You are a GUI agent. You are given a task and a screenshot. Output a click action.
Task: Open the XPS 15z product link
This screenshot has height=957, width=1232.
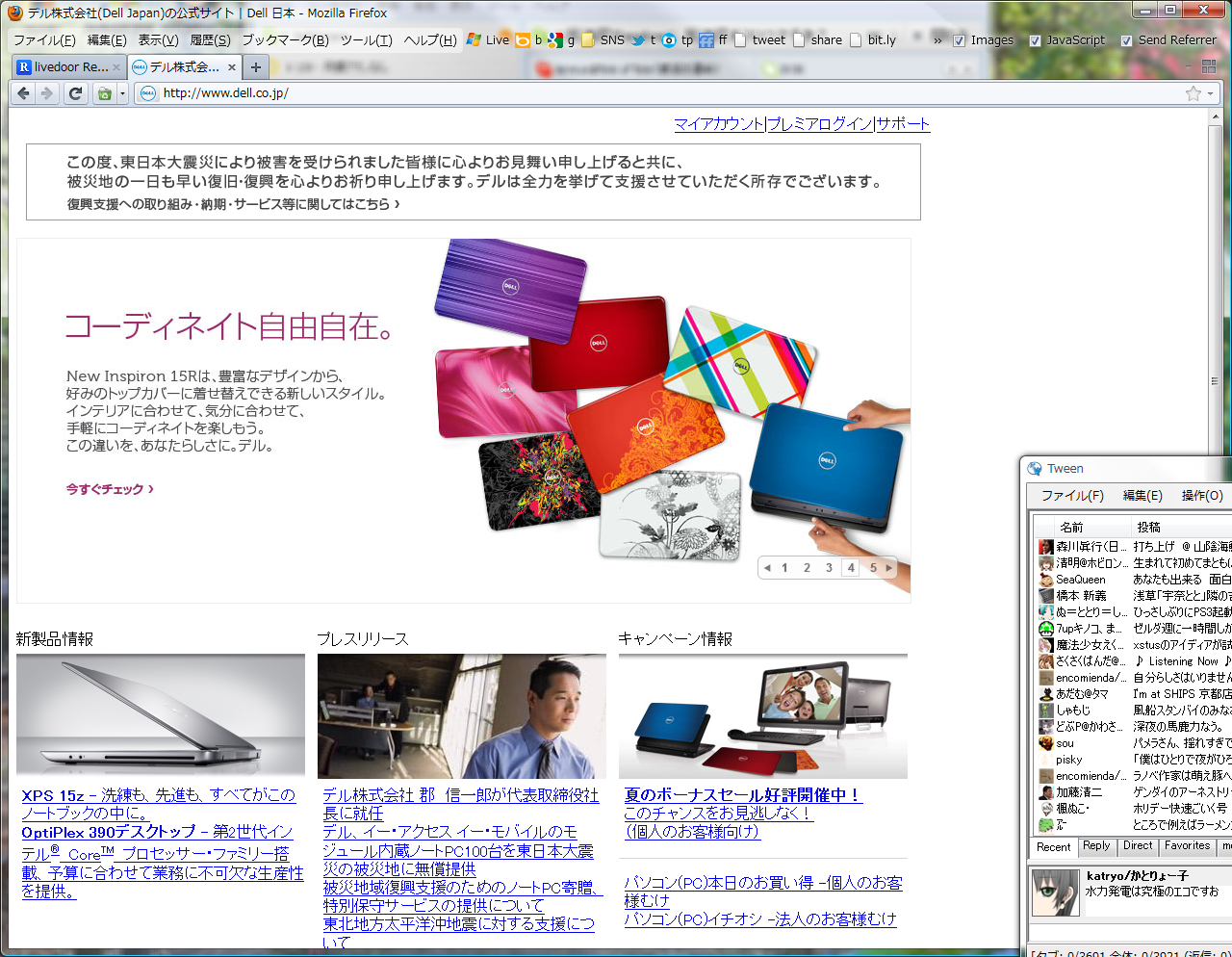pos(159,804)
